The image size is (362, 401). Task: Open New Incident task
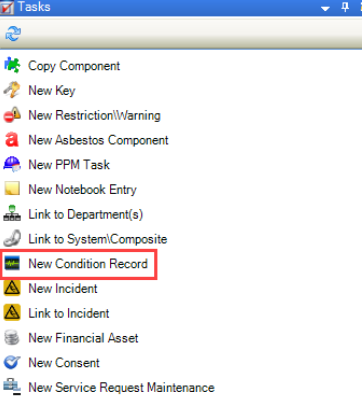point(63,288)
